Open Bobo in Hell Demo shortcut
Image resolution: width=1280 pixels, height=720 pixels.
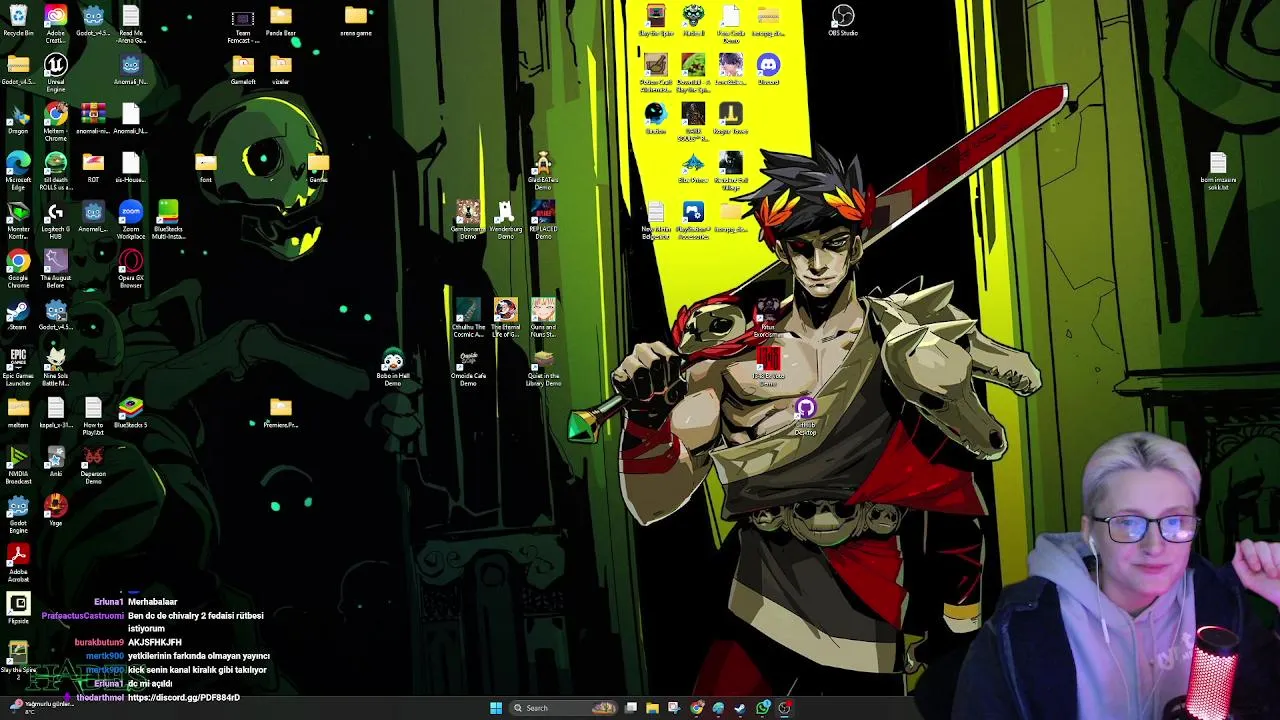pyautogui.click(x=393, y=367)
